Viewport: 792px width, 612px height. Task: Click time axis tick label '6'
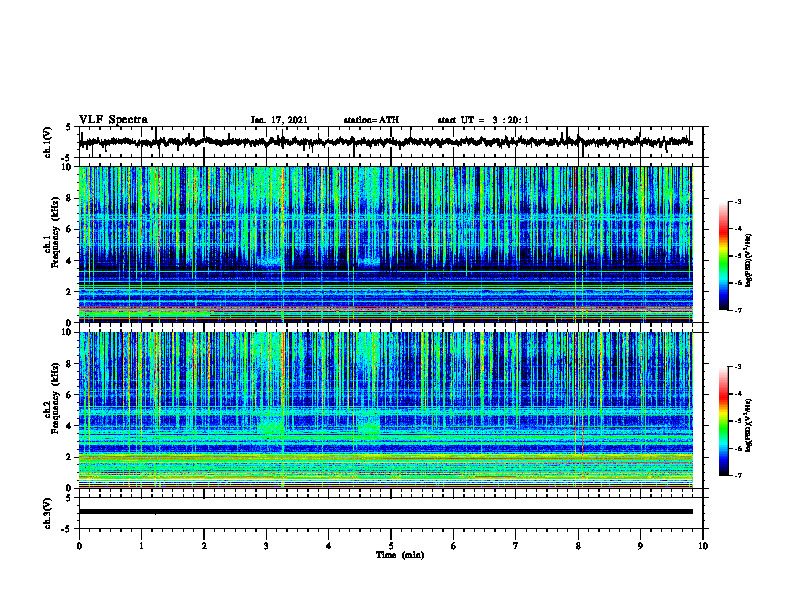point(454,546)
